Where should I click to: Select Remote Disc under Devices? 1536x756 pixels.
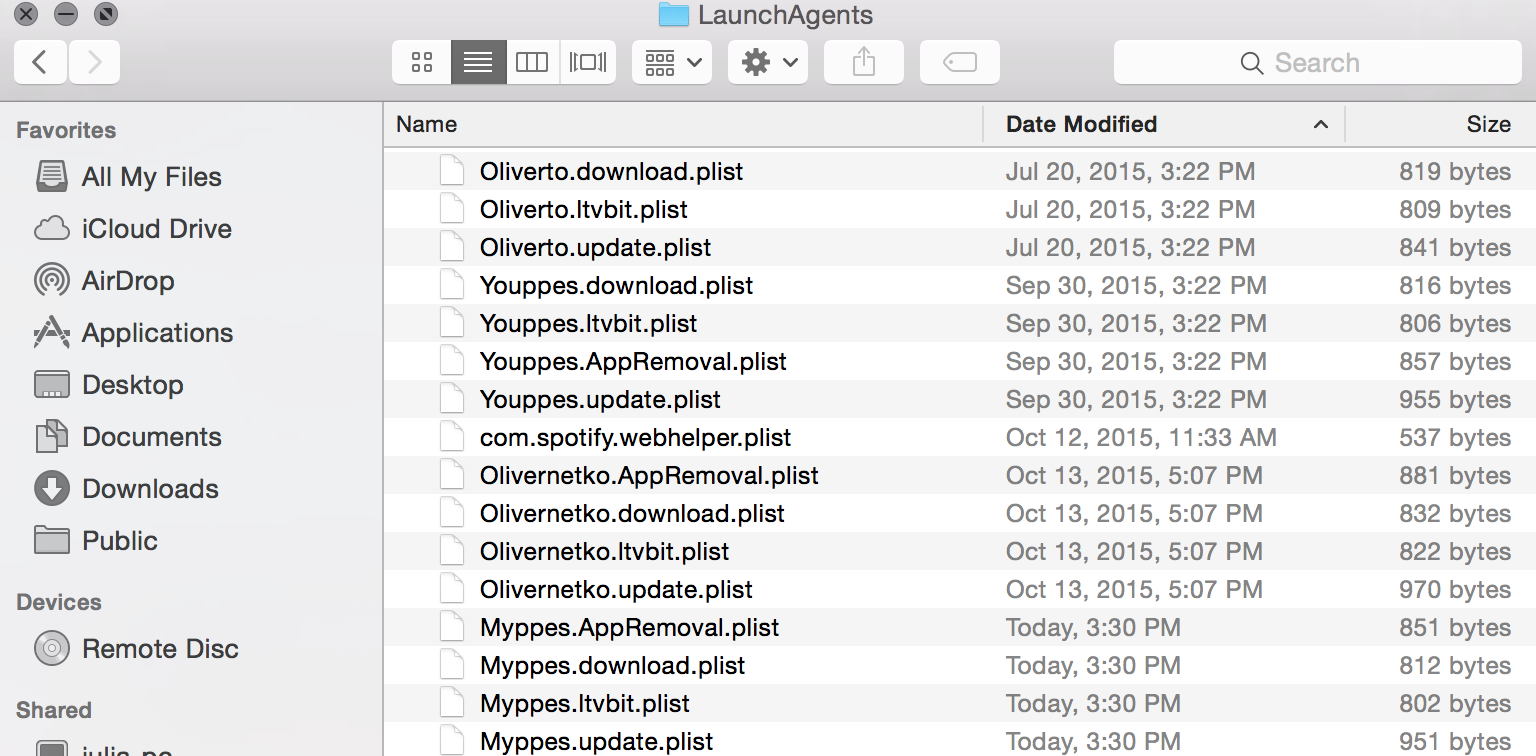[x=160, y=649]
